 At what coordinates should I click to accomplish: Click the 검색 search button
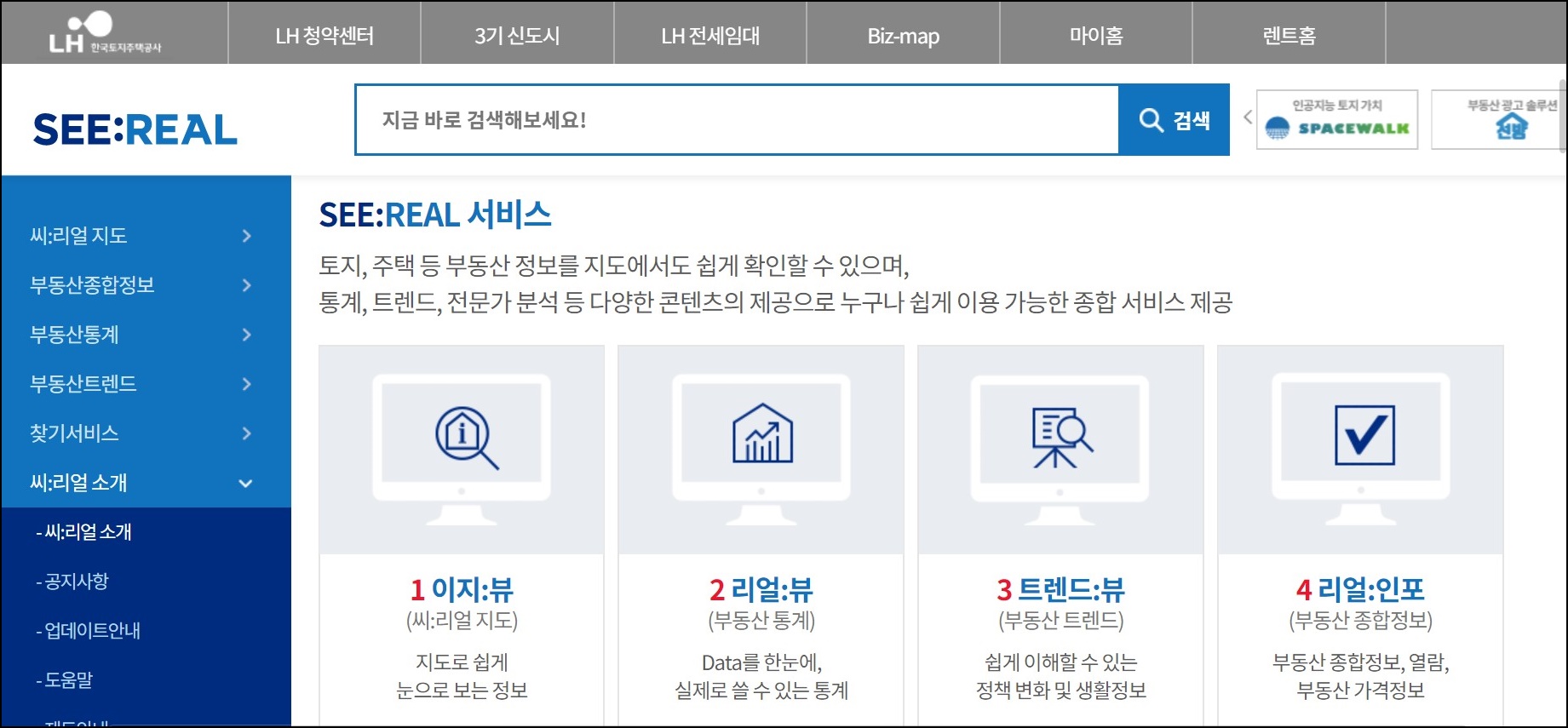click(x=1175, y=120)
